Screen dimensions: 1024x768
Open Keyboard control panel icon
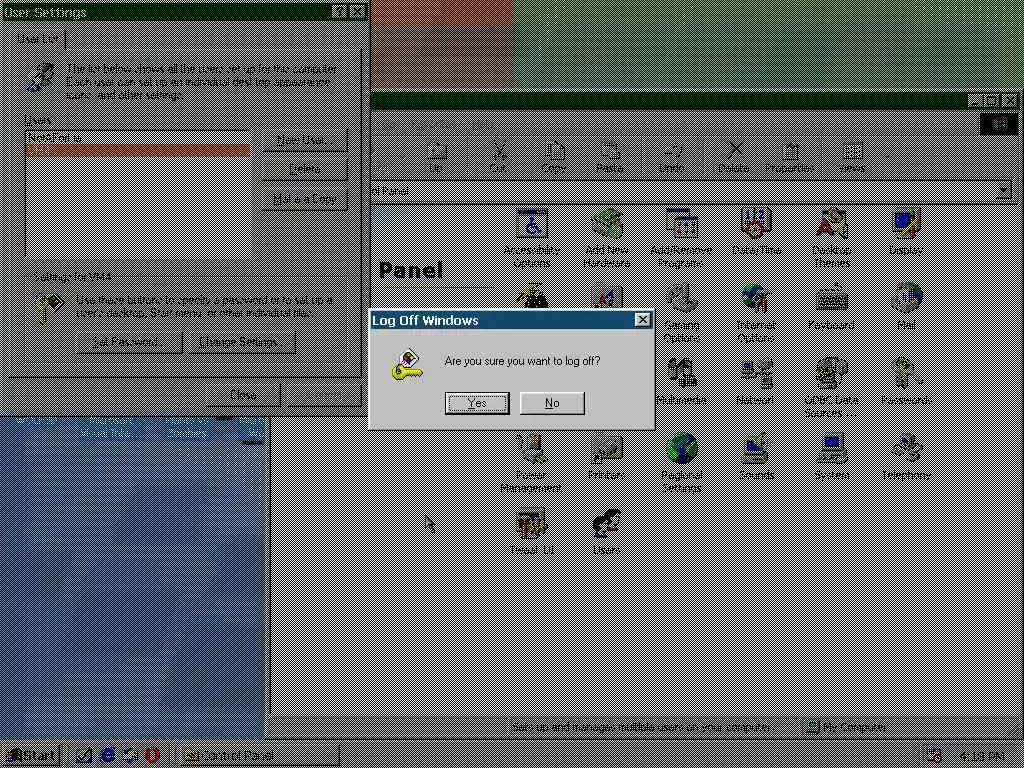pos(831,308)
